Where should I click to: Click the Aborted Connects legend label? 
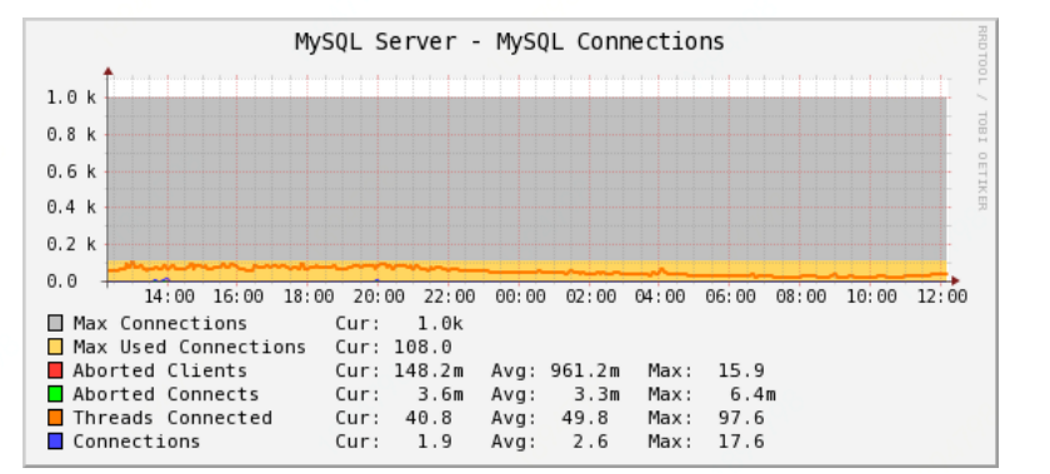(x=166, y=394)
